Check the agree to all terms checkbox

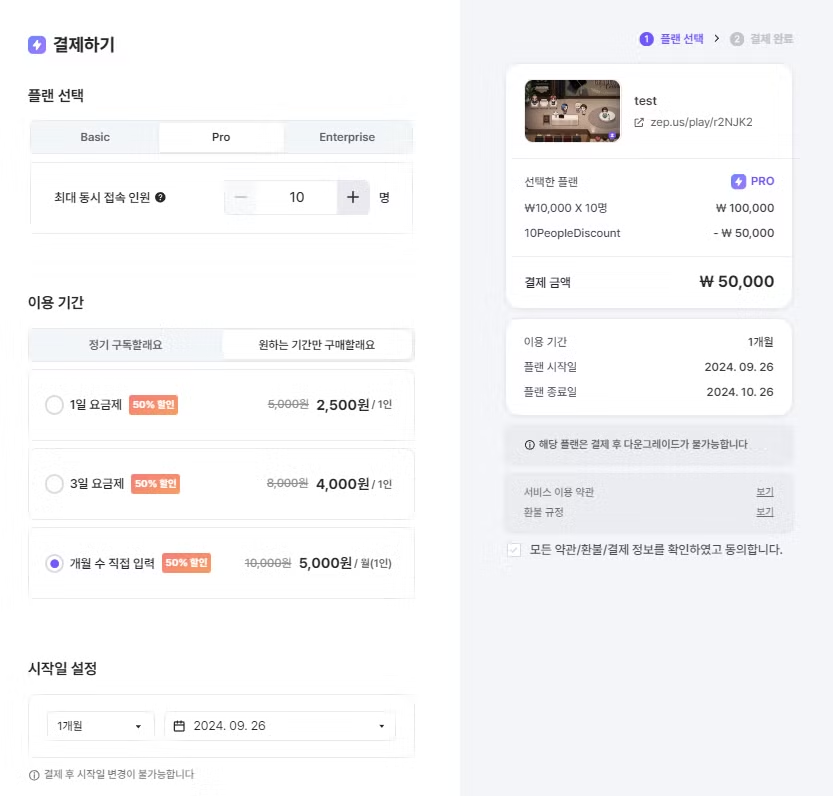coord(514,549)
